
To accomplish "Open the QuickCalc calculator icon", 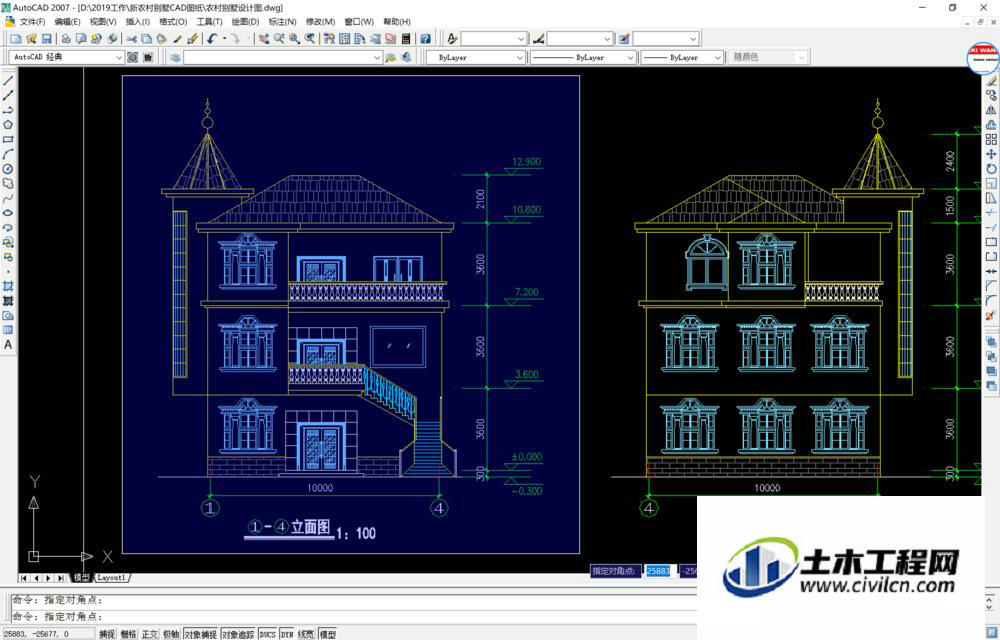I will pyautogui.click(x=406, y=39).
